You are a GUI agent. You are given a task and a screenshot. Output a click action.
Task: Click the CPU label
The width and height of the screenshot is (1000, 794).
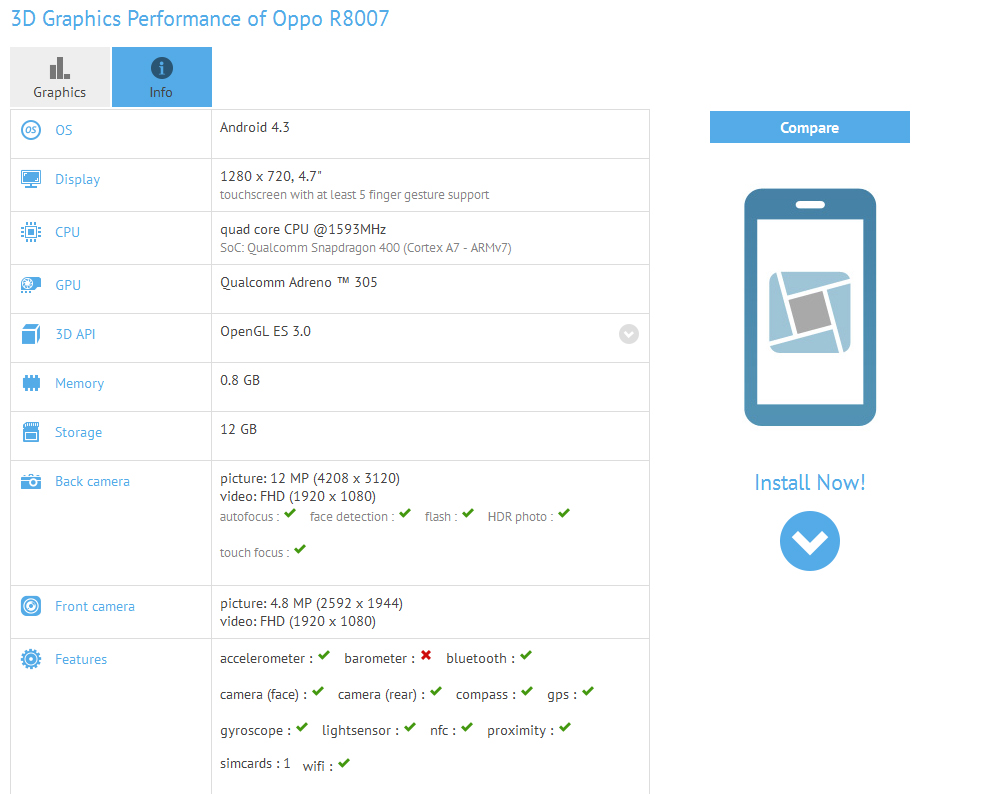[x=68, y=232]
